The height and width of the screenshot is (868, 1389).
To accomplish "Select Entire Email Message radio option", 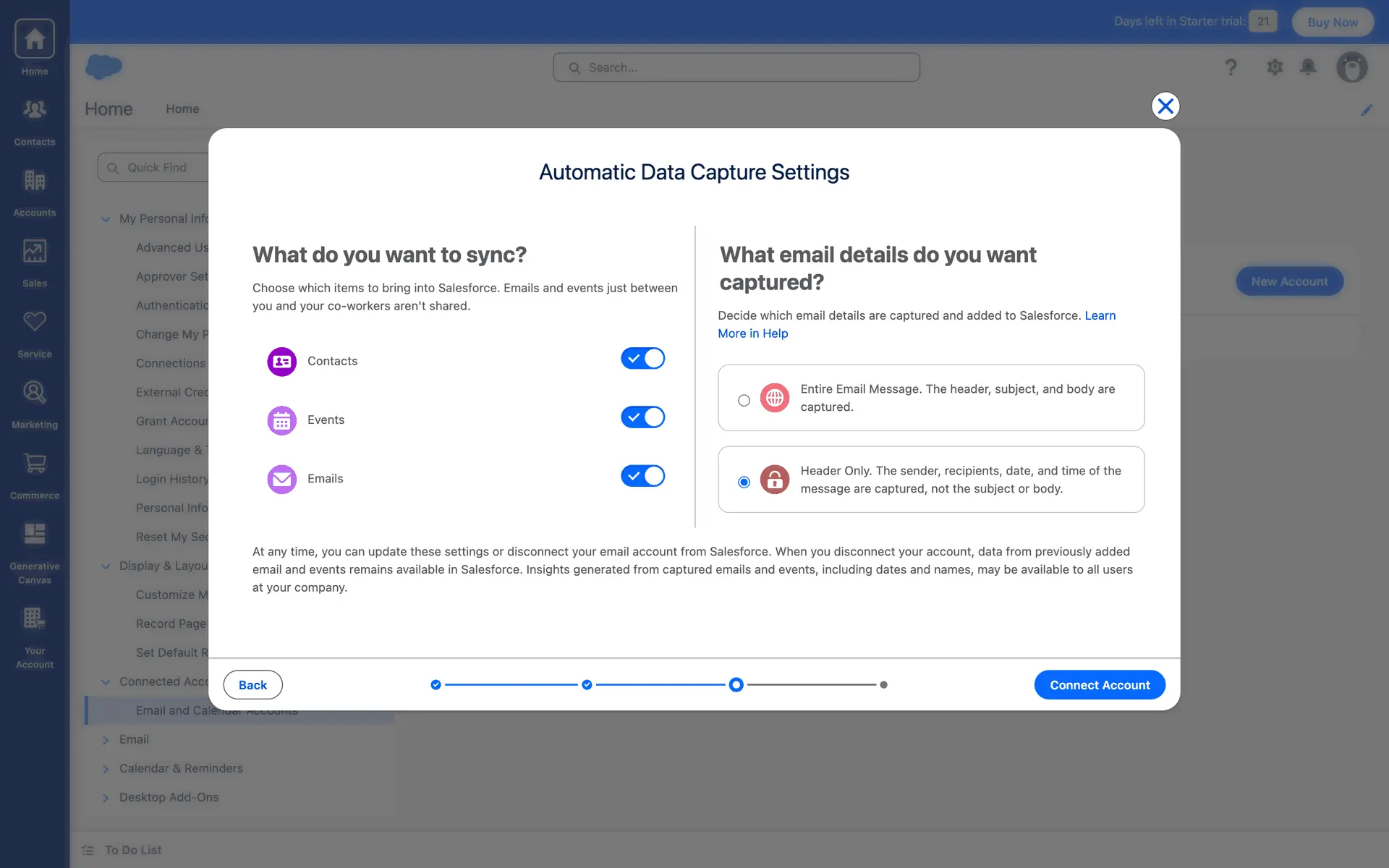I will [x=744, y=400].
